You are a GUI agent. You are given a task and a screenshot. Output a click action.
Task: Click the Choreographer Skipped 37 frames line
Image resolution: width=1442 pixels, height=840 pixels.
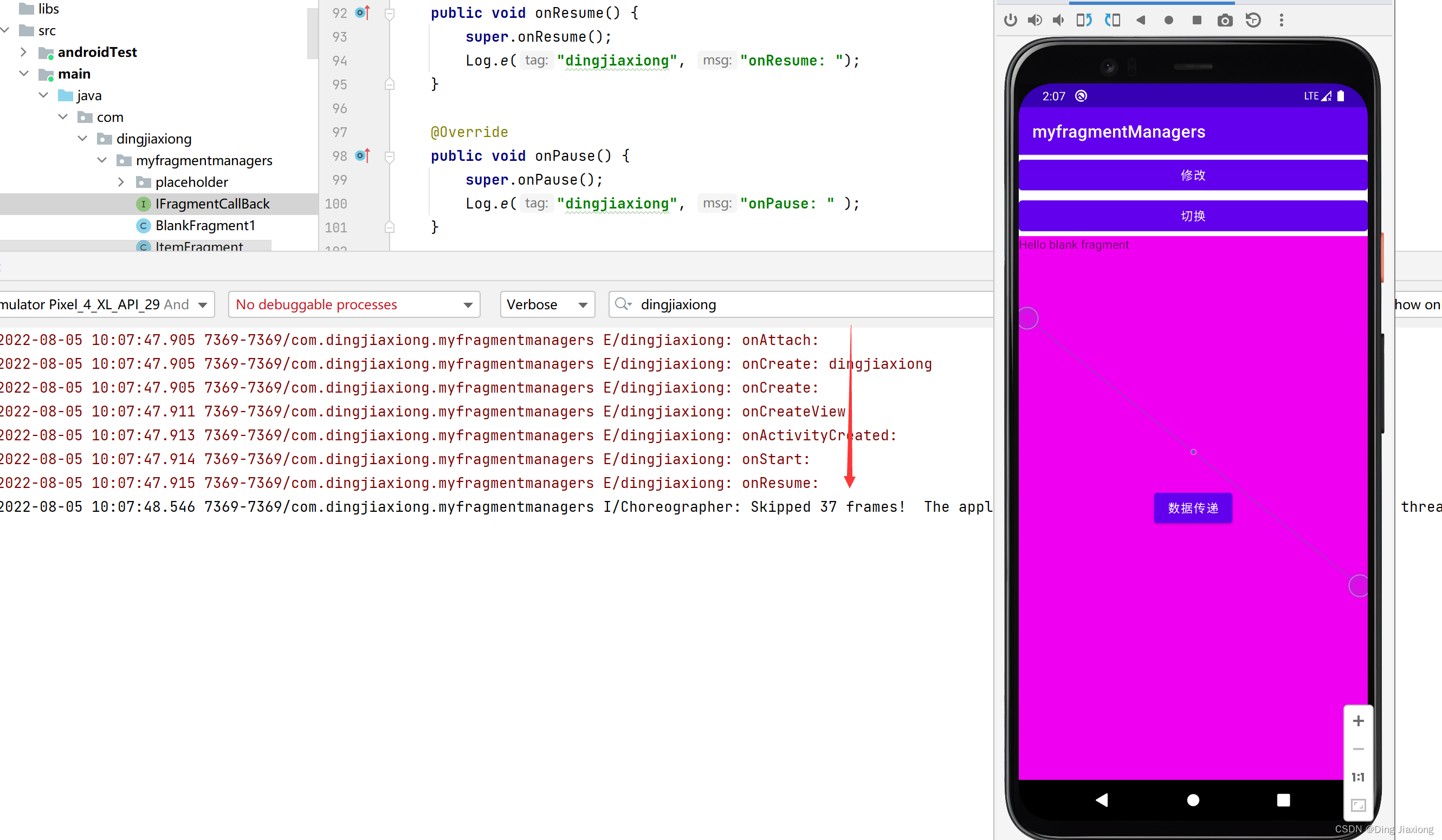pyautogui.click(x=496, y=507)
